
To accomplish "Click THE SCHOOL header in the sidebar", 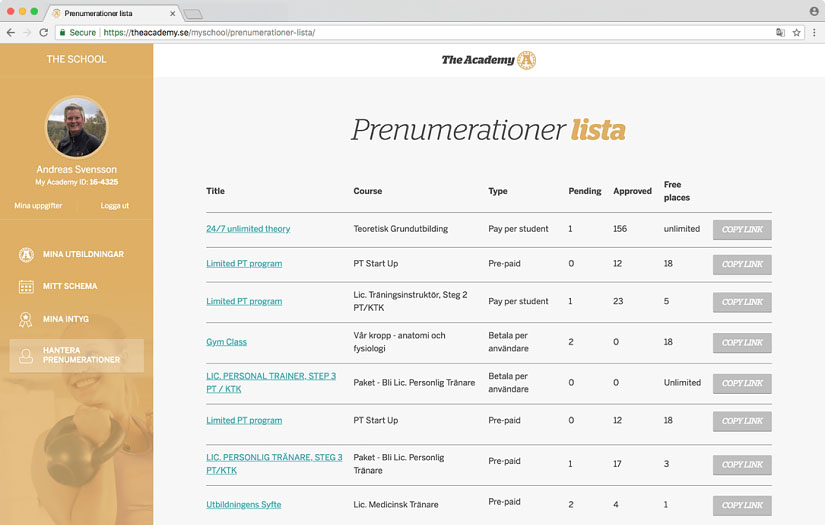I will tap(76, 59).
